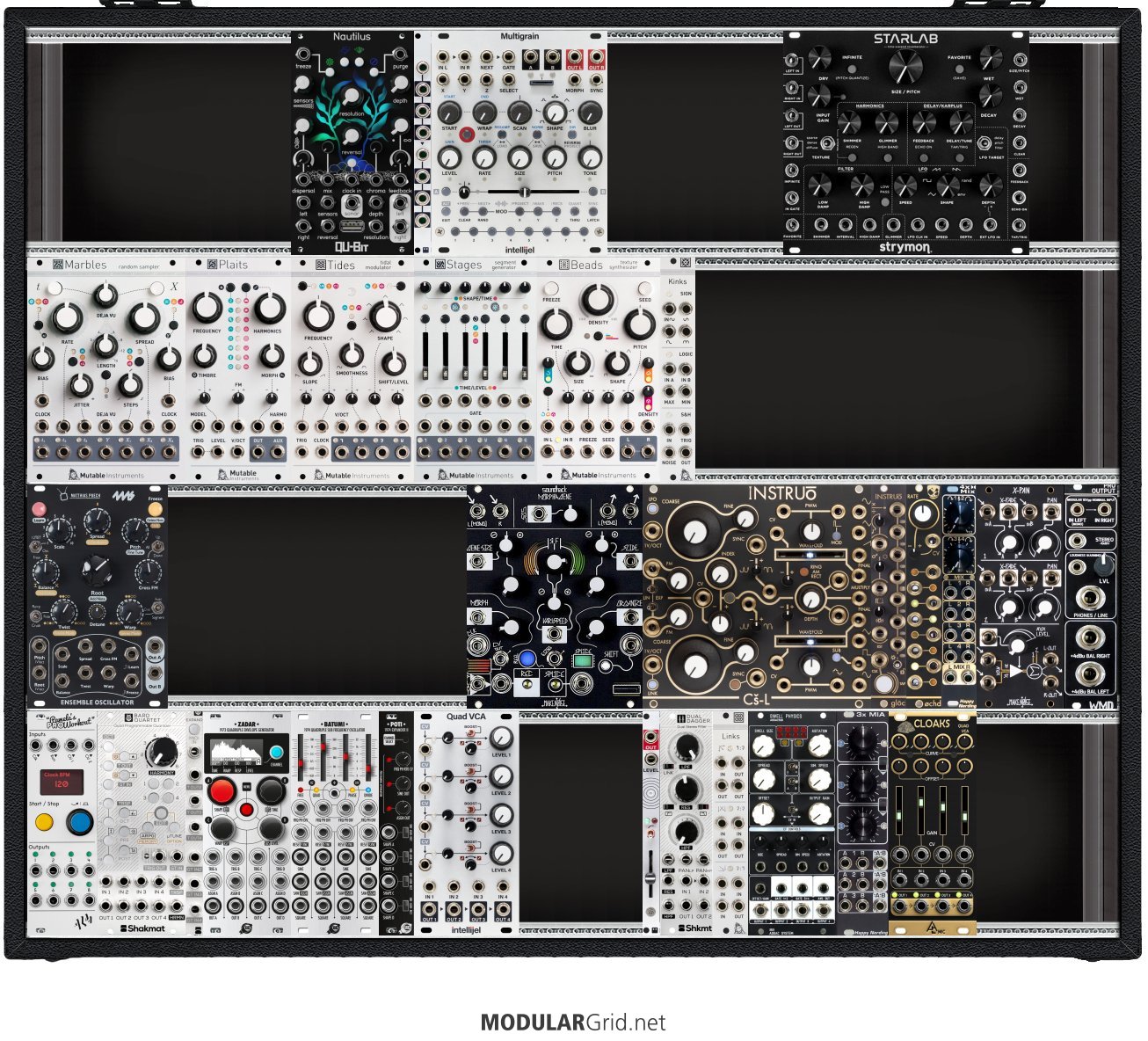Click the Infinite button on Starlab

pyautogui.click(x=852, y=68)
